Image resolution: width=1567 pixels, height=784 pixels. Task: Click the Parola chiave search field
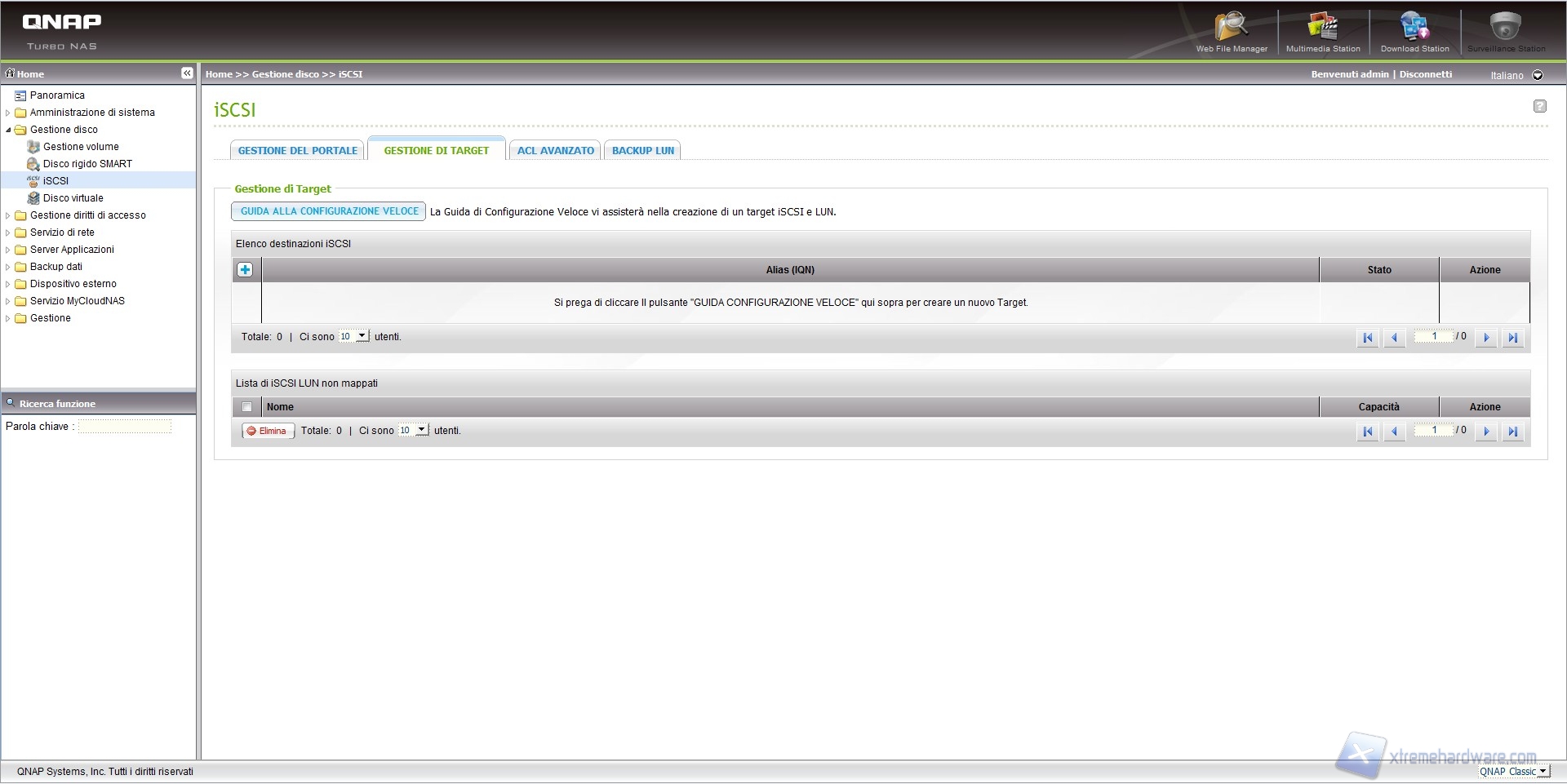pyautogui.click(x=124, y=427)
